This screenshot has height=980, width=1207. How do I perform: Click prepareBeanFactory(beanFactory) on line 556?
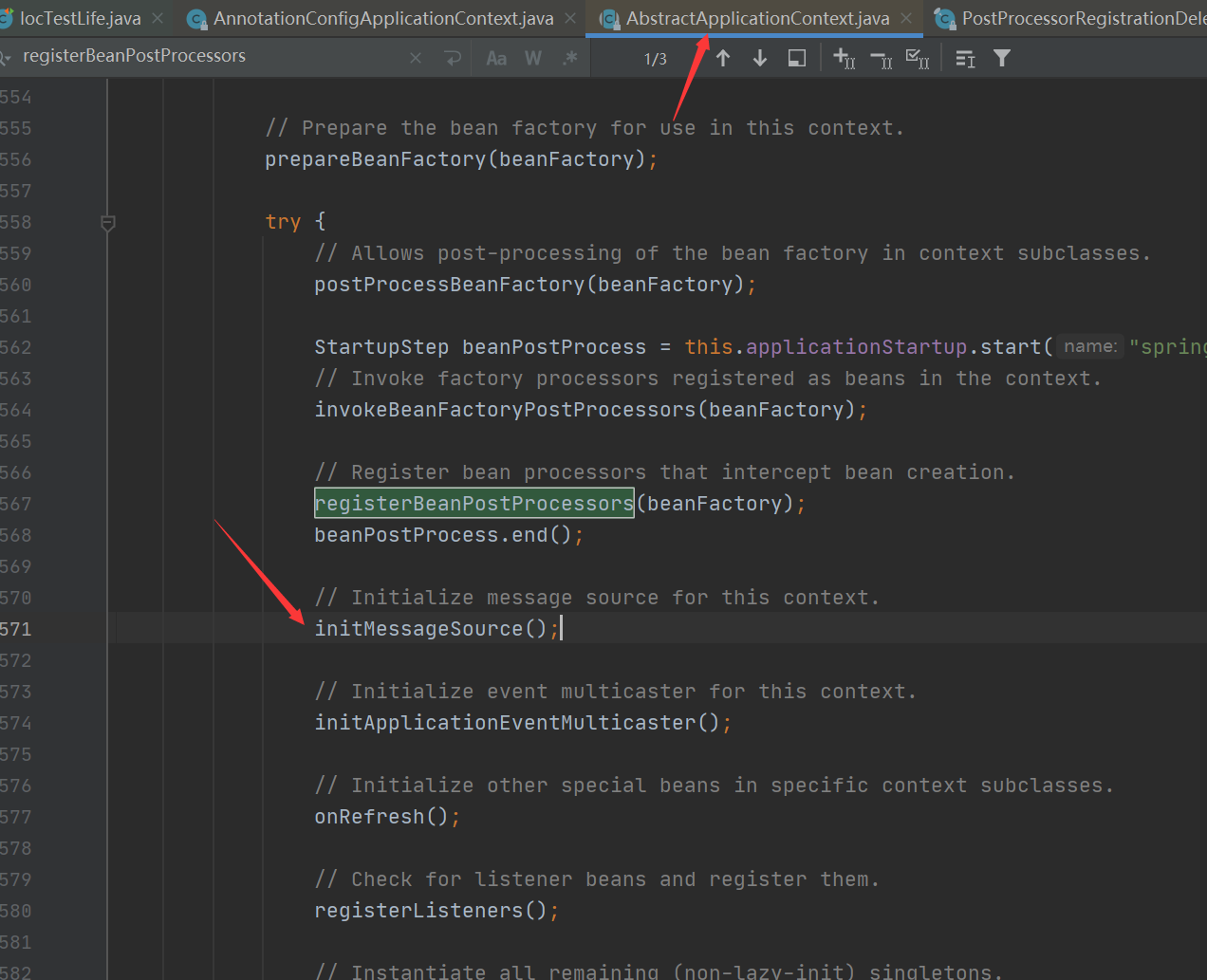point(461,158)
